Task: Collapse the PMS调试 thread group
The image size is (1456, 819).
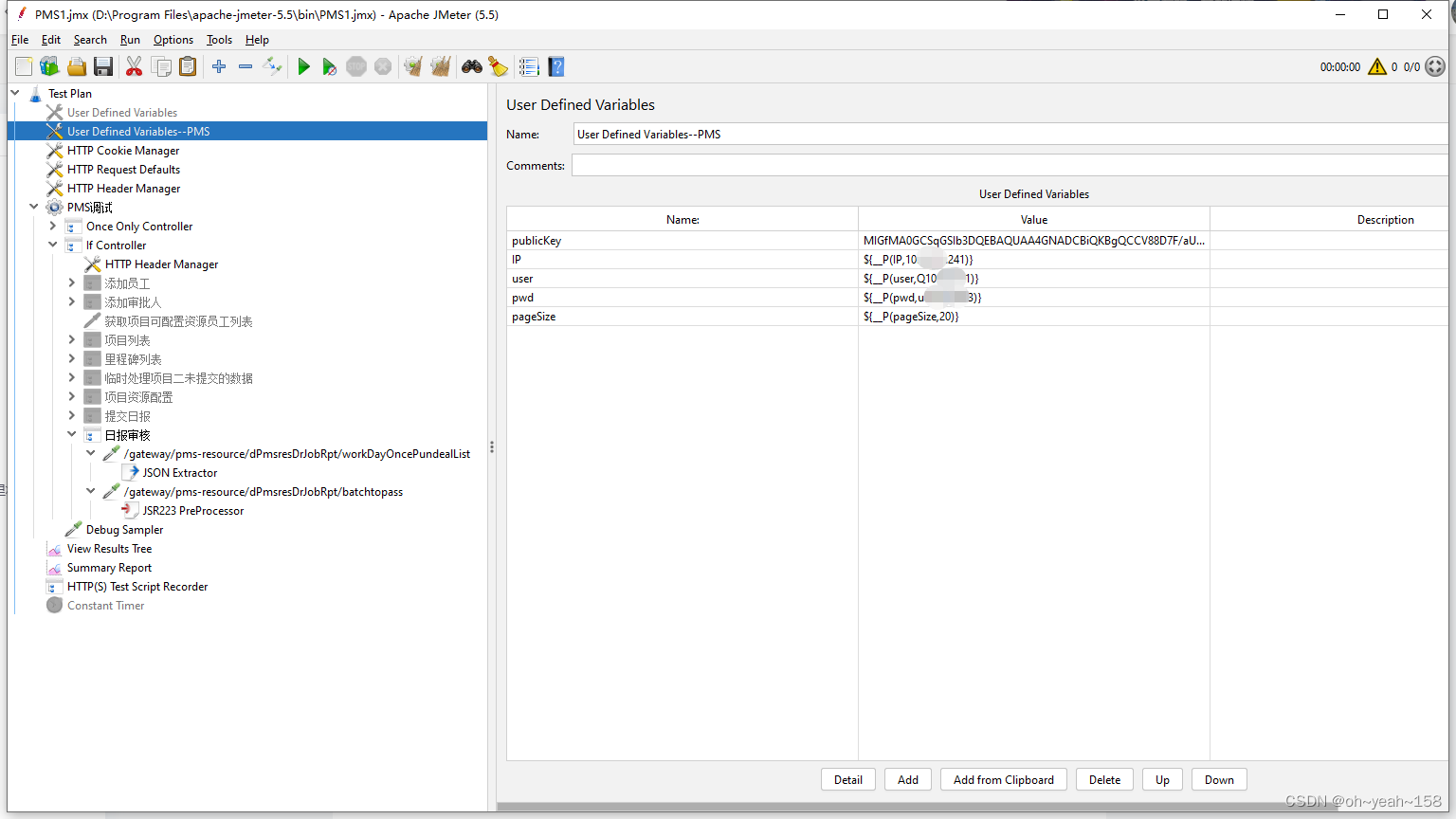Action: point(34,207)
